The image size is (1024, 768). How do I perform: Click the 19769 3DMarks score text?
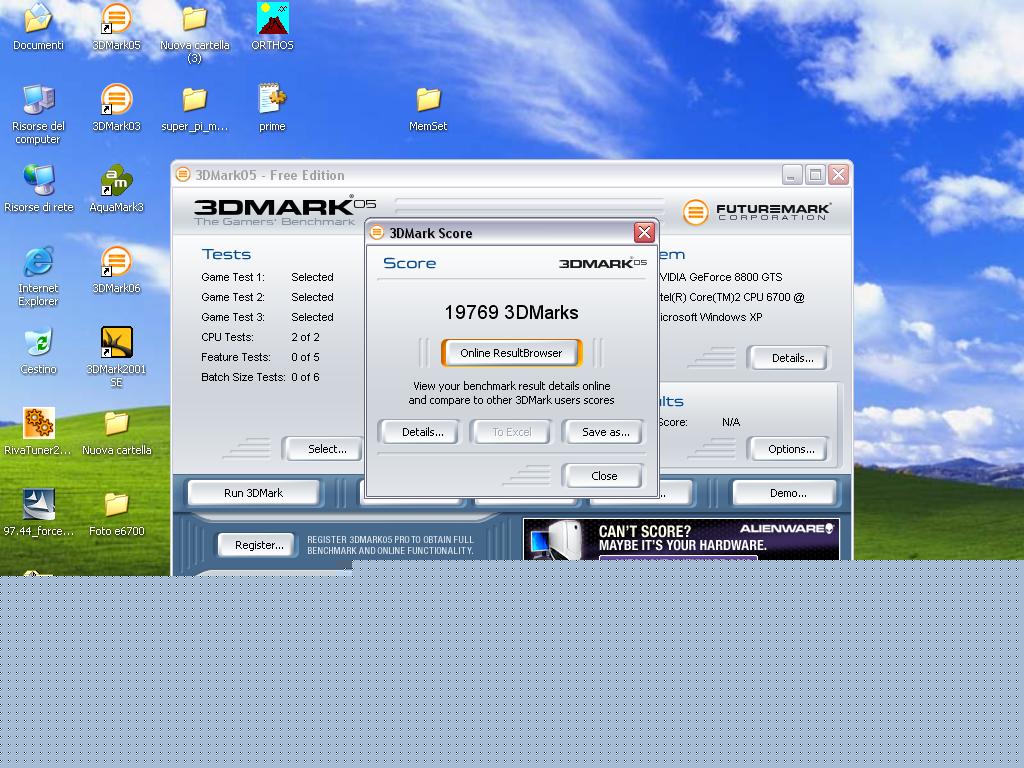[x=511, y=312]
